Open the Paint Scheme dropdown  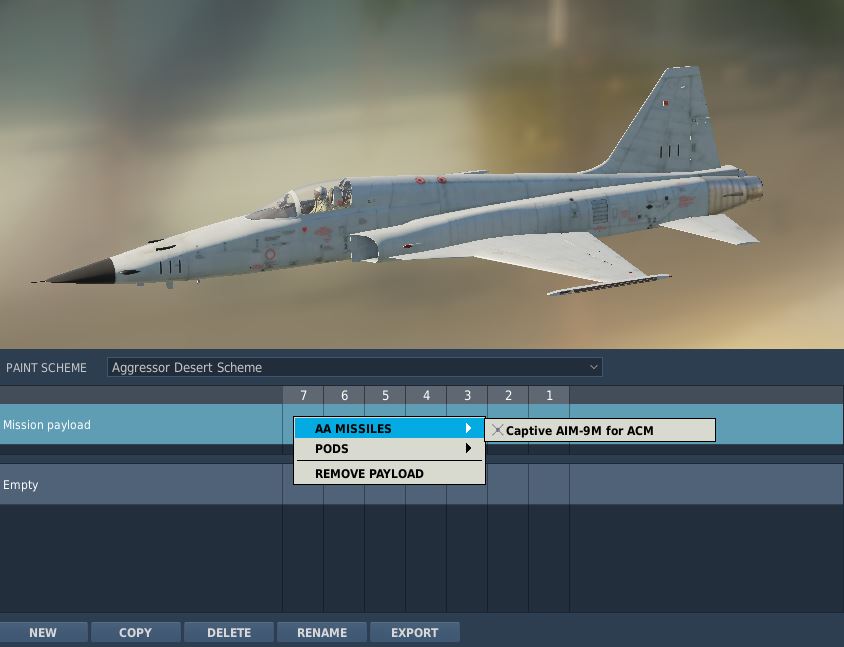click(x=355, y=367)
